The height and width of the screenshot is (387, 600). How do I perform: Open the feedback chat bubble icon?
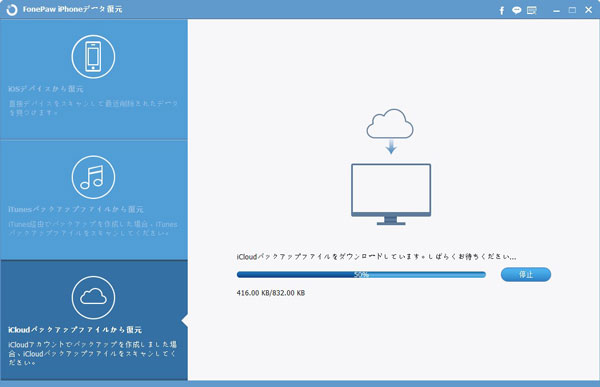point(517,10)
